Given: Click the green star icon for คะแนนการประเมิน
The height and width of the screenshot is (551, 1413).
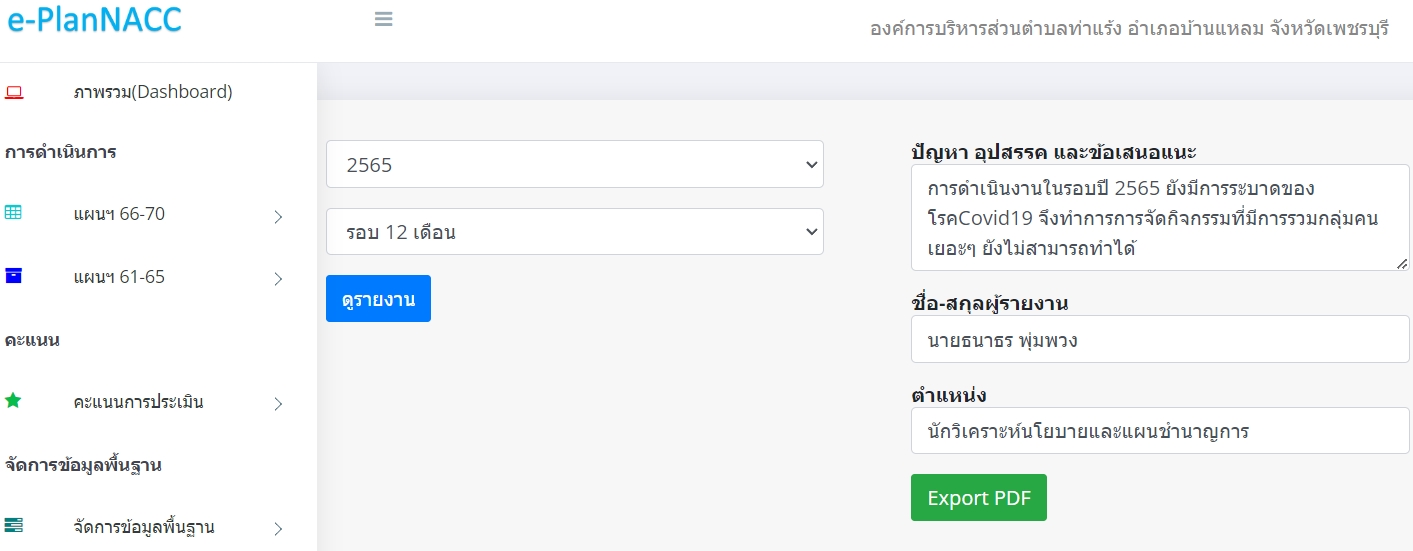Looking at the screenshot, I should 13,401.
